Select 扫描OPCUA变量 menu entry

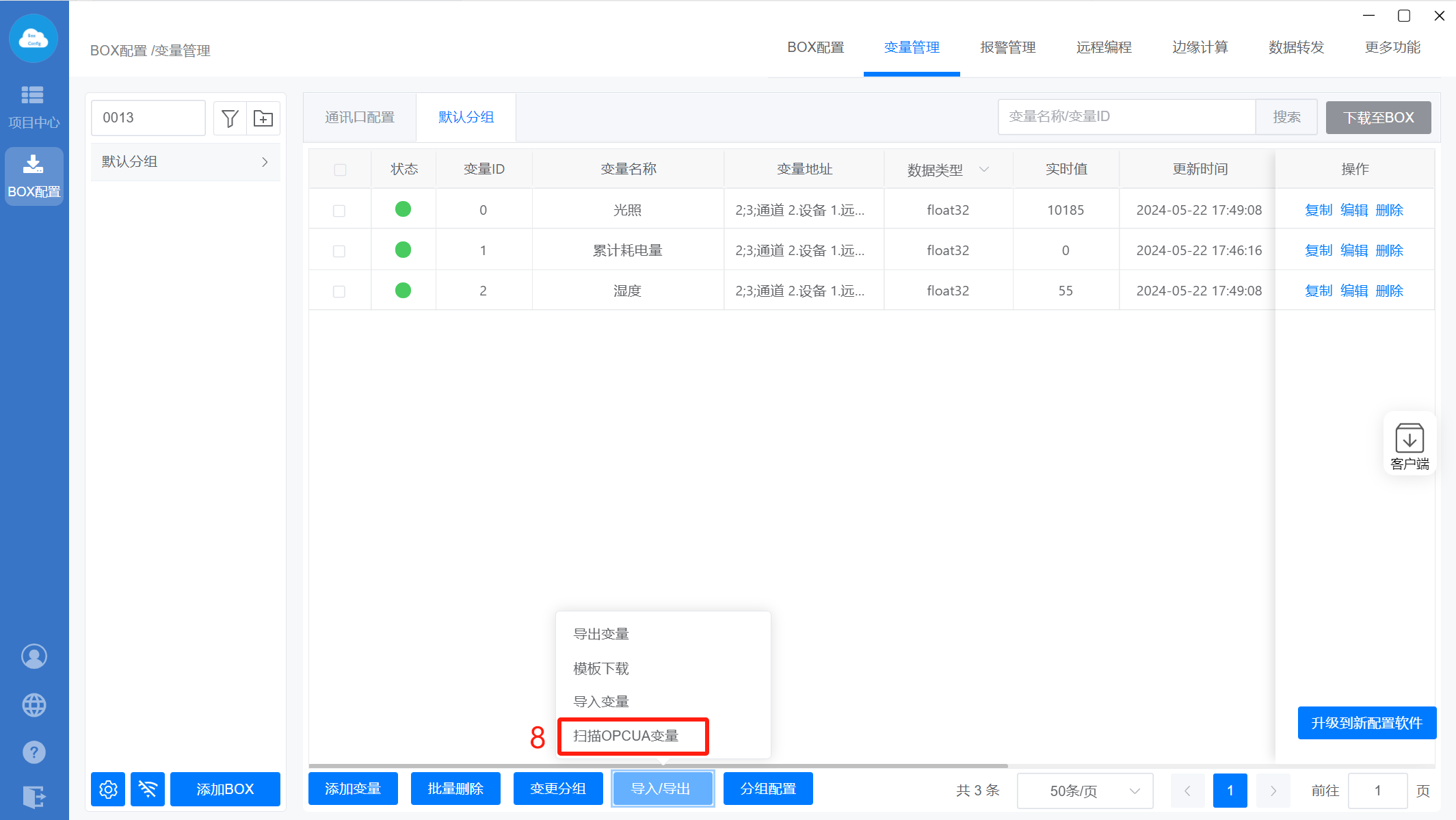(x=626, y=736)
